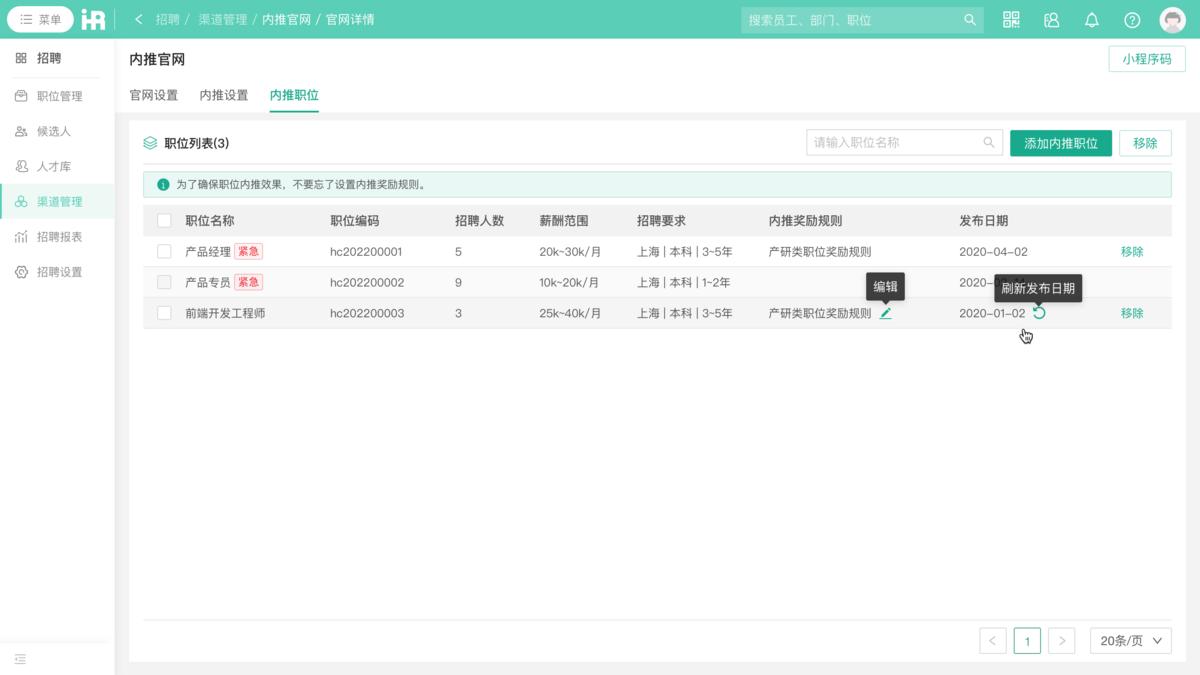Click the edit pencil beside 产研类职位奖励规则
Image resolution: width=1200 pixels, height=675 pixels.
click(x=886, y=313)
